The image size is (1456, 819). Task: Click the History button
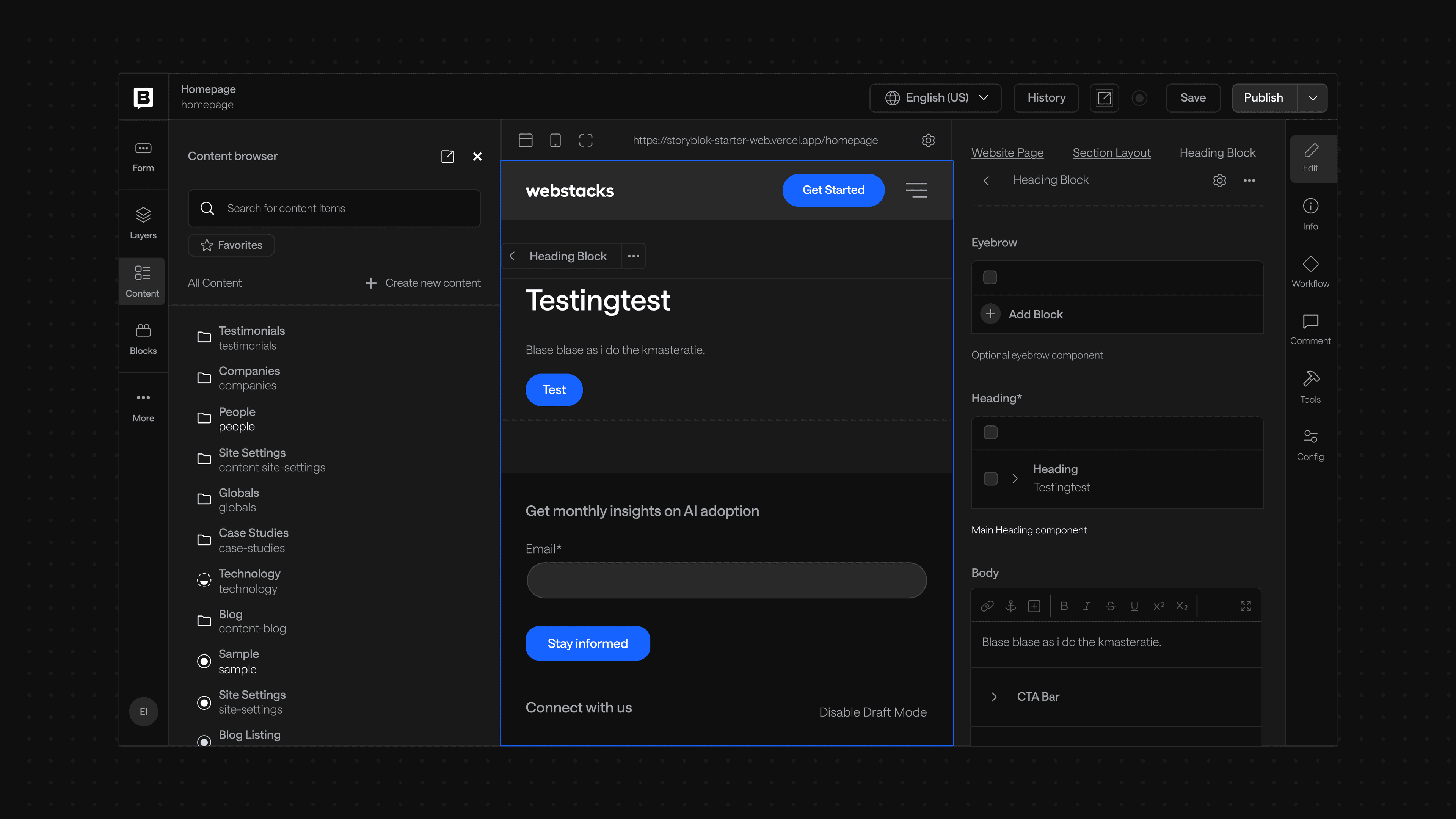1046,98
